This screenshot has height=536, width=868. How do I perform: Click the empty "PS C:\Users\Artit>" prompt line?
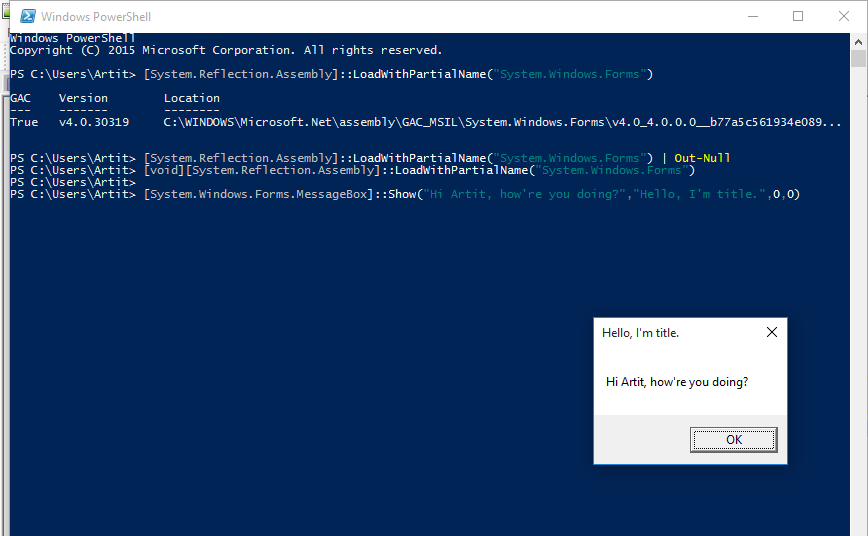tap(73, 182)
